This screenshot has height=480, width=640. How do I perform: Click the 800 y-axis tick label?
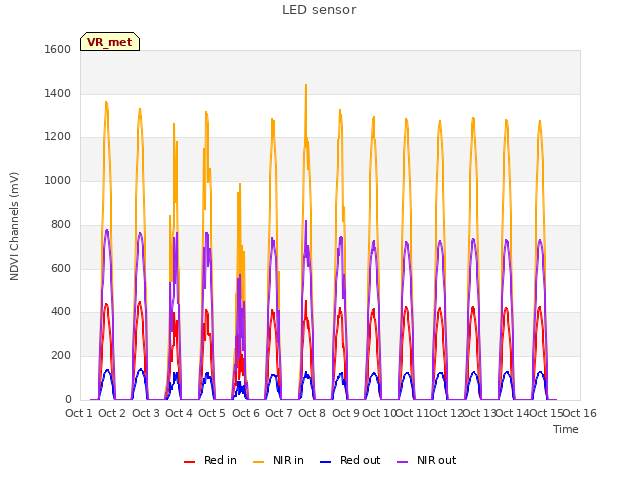[x=61, y=224]
